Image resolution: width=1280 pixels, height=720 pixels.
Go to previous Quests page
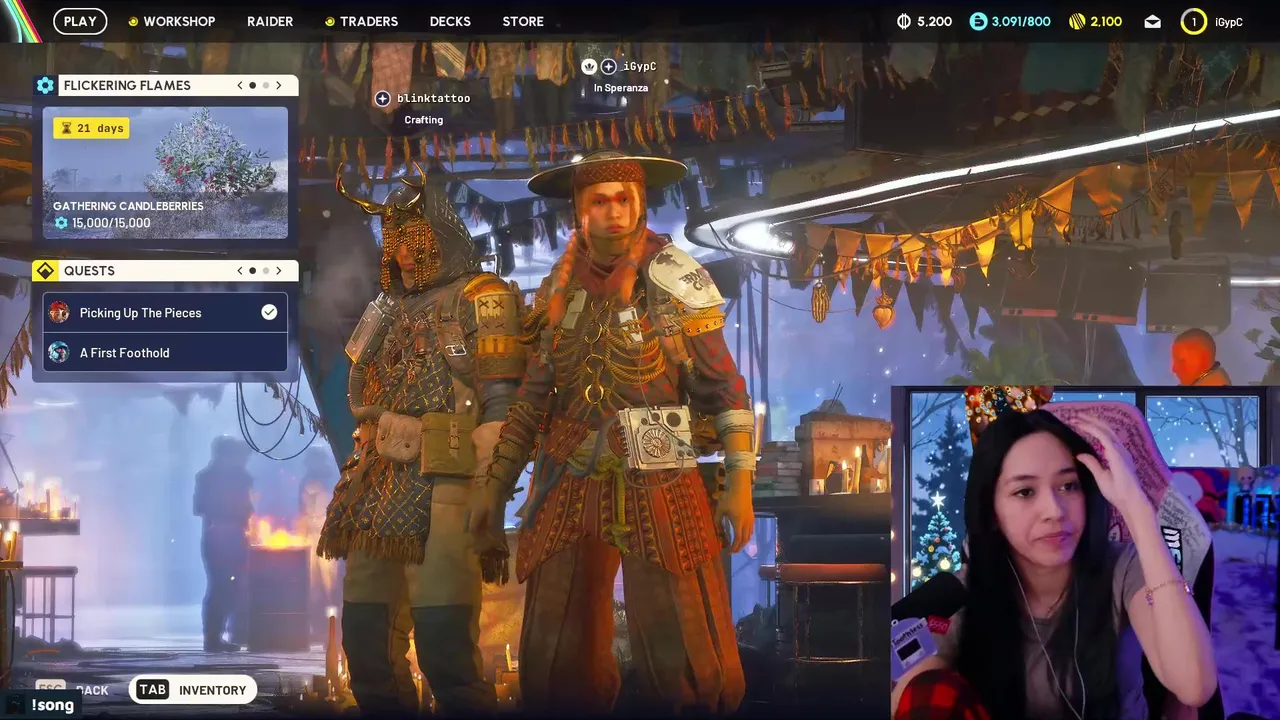coord(240,271)
